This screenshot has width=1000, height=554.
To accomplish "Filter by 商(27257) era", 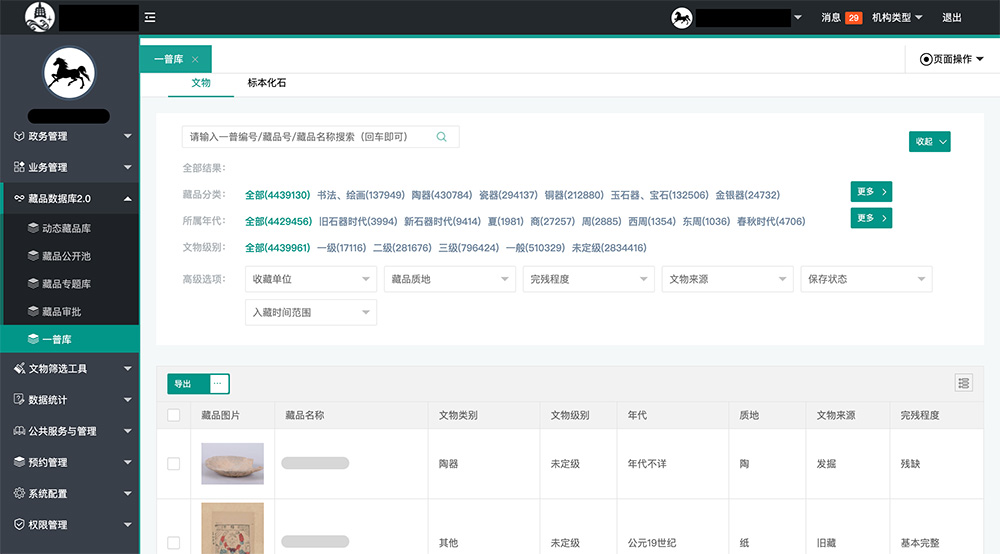I will 552,221.
